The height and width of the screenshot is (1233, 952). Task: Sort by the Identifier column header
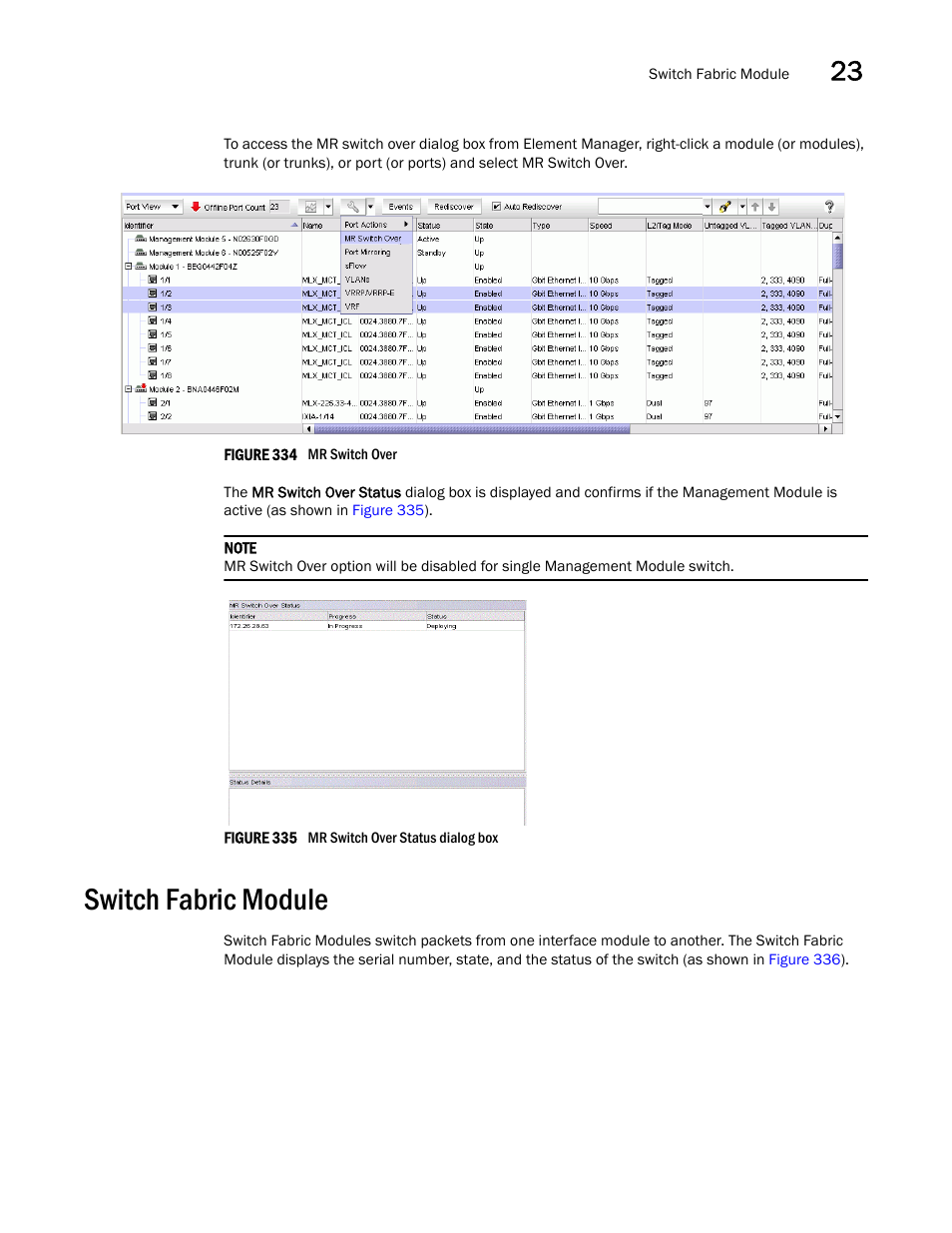(x=212, y=226)
